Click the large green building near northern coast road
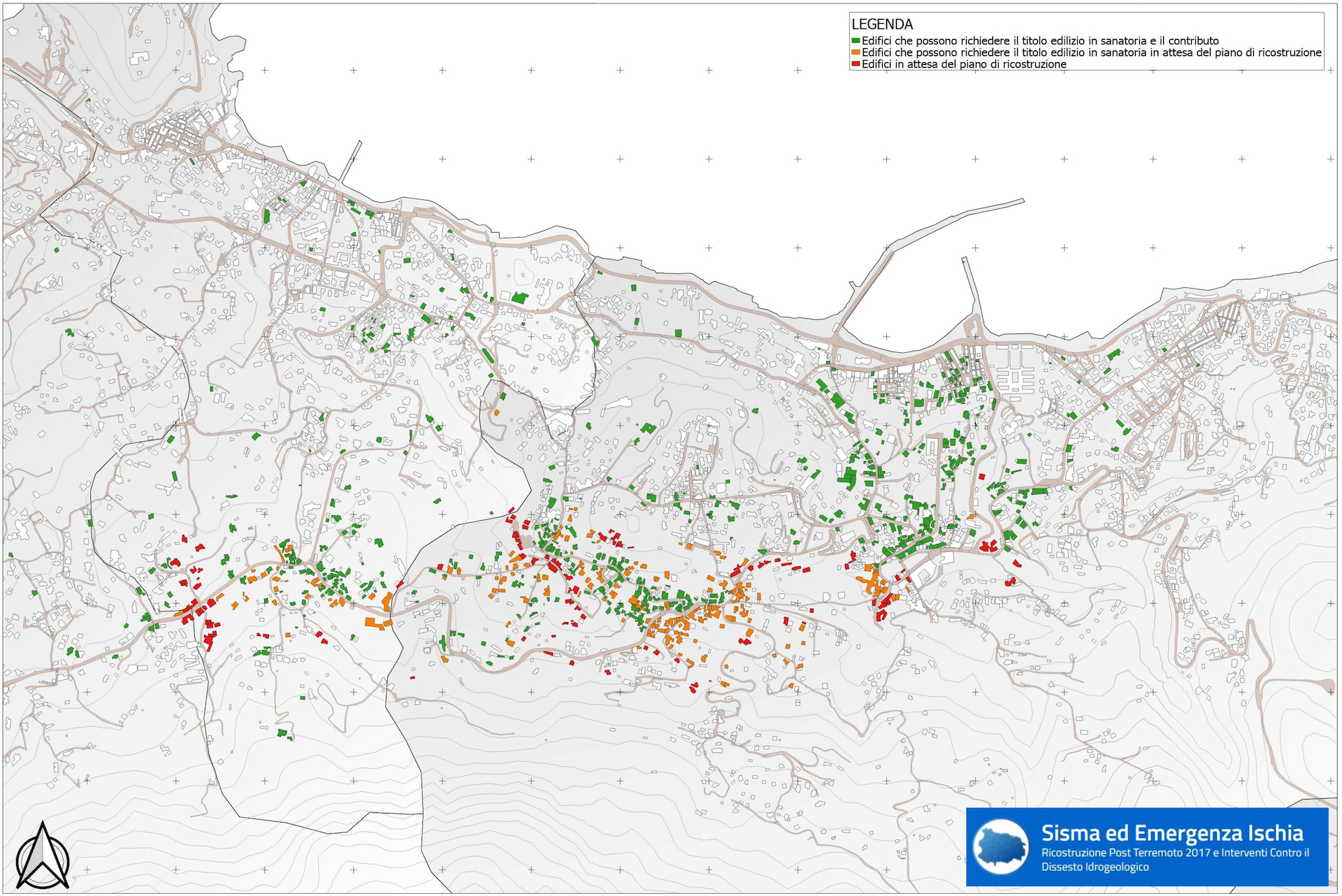The width and height of the screenshot is (1342, 896). point(519,298)
